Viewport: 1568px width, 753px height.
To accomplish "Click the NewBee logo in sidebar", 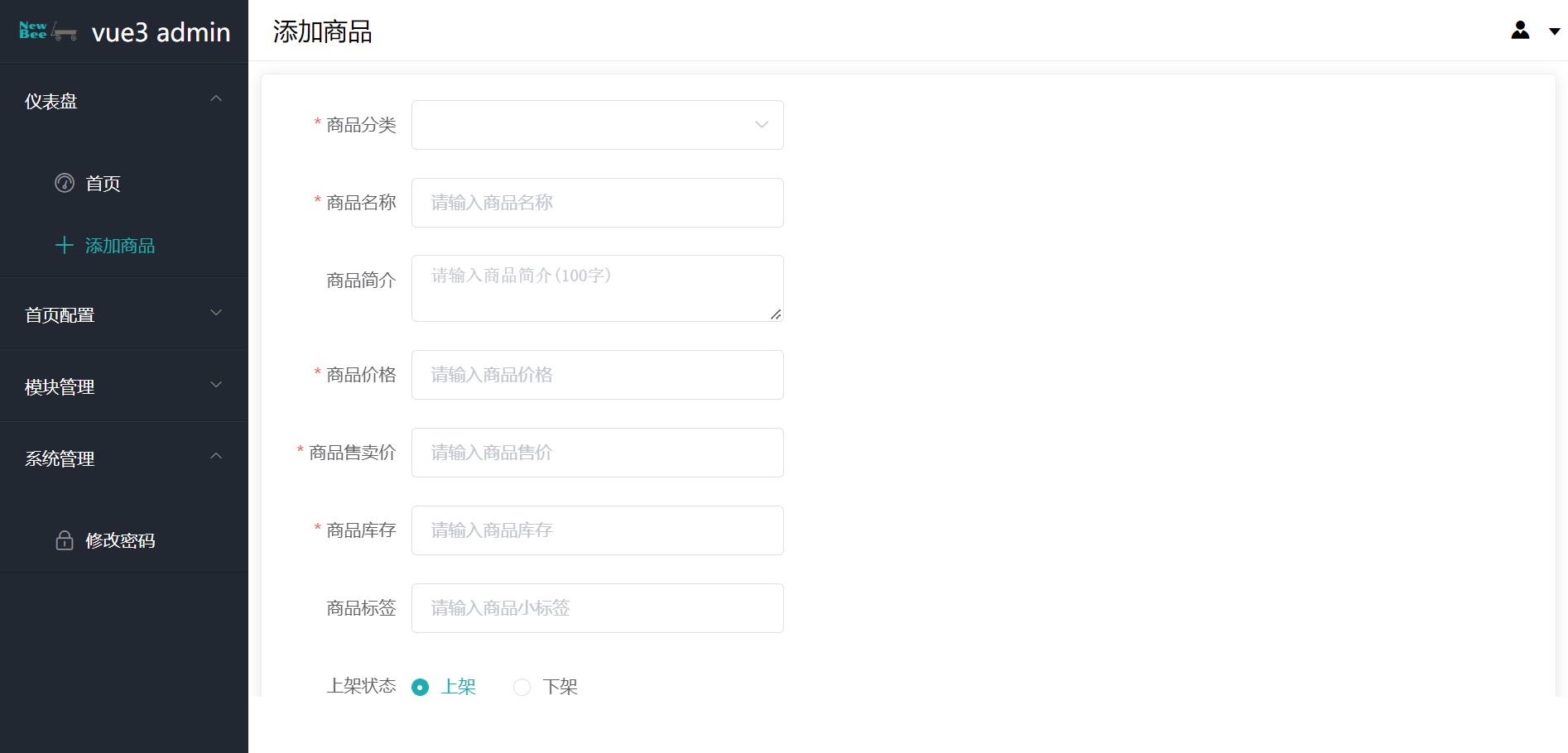I will (47, 31).
